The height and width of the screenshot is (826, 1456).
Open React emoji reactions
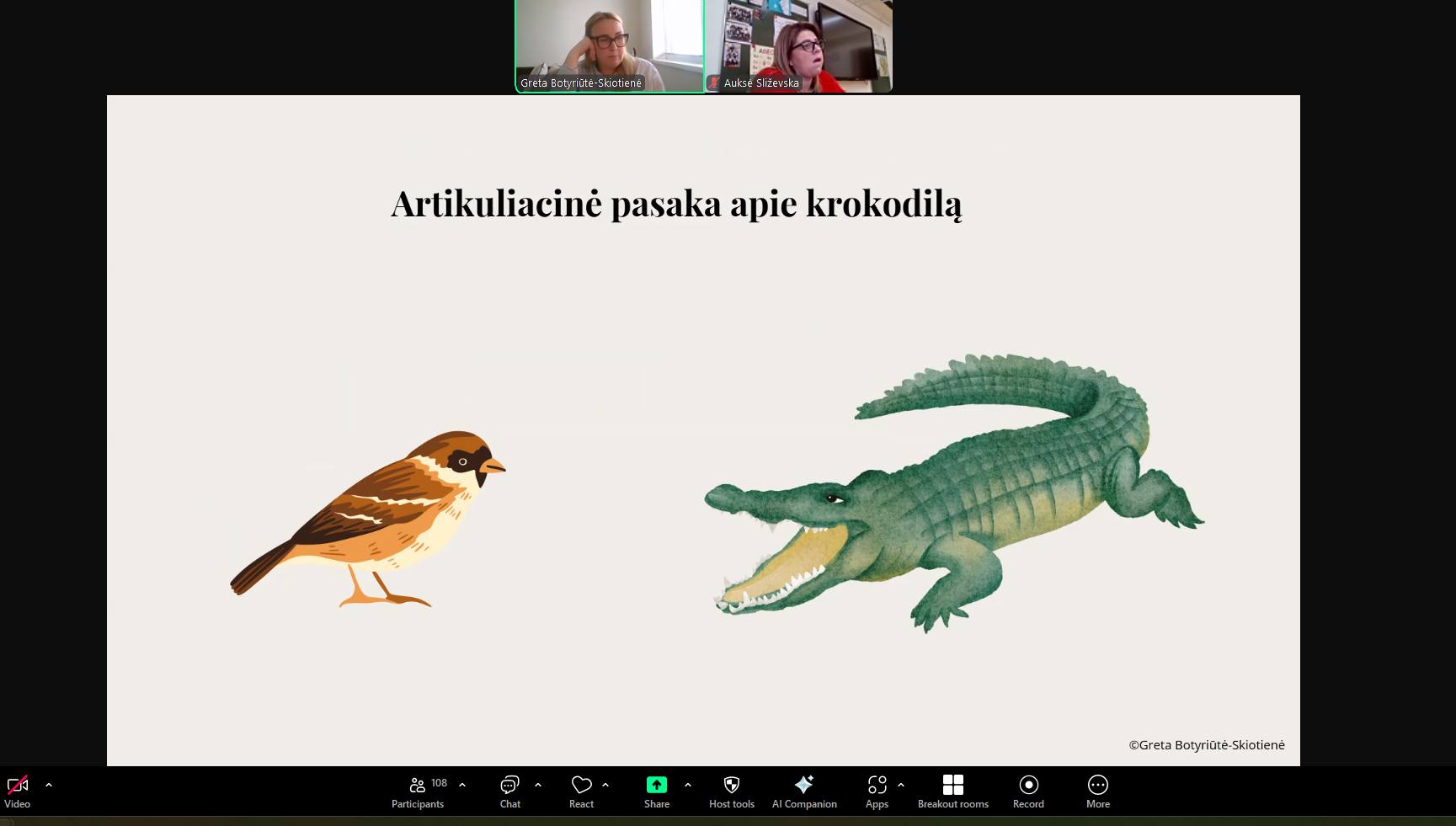coord(581,791)
